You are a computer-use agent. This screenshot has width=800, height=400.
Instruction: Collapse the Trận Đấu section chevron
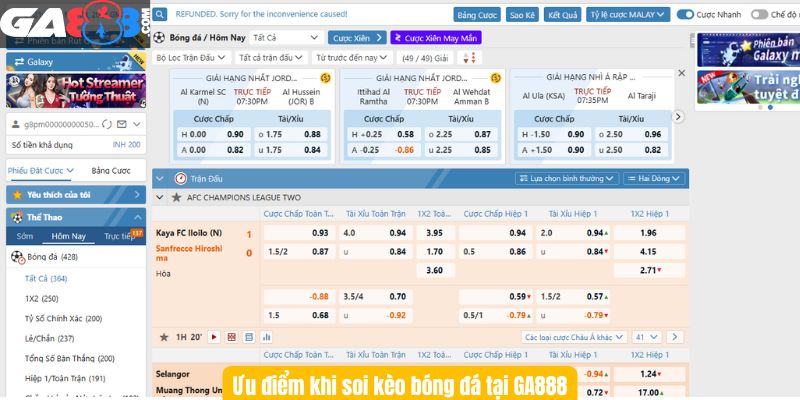coord(160,179)
